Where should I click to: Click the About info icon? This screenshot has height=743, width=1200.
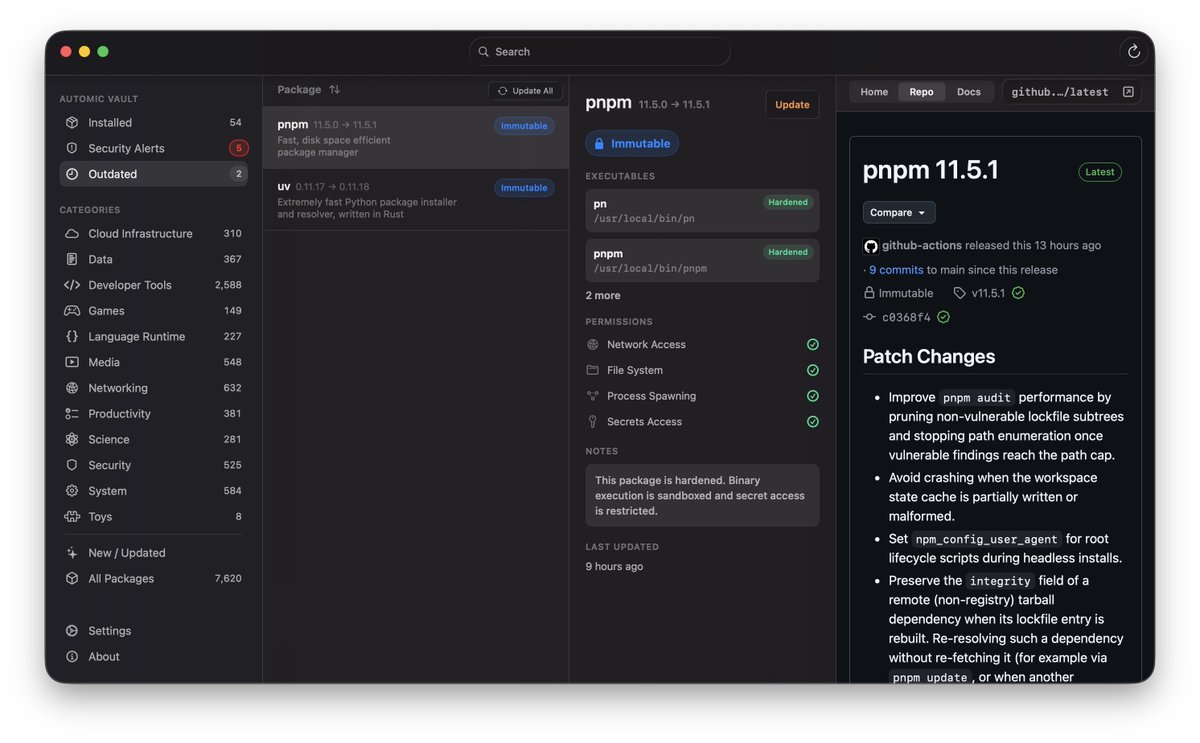tap(72, 657)
